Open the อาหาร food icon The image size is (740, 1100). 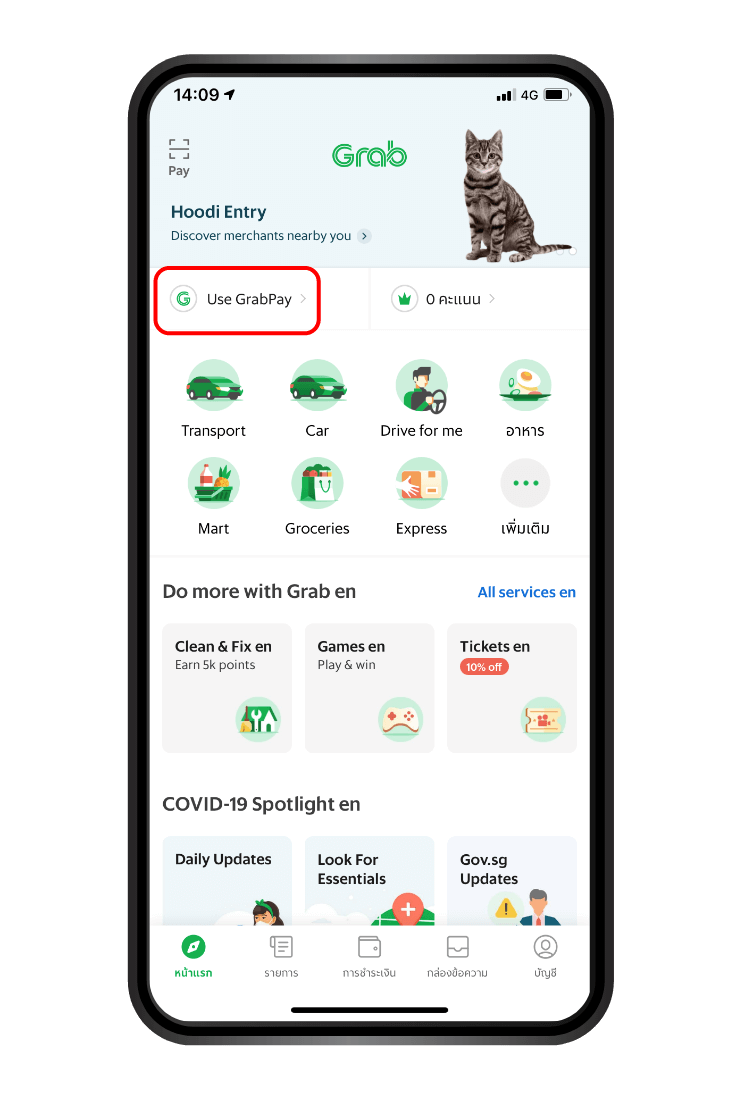[x=525, y=386]
